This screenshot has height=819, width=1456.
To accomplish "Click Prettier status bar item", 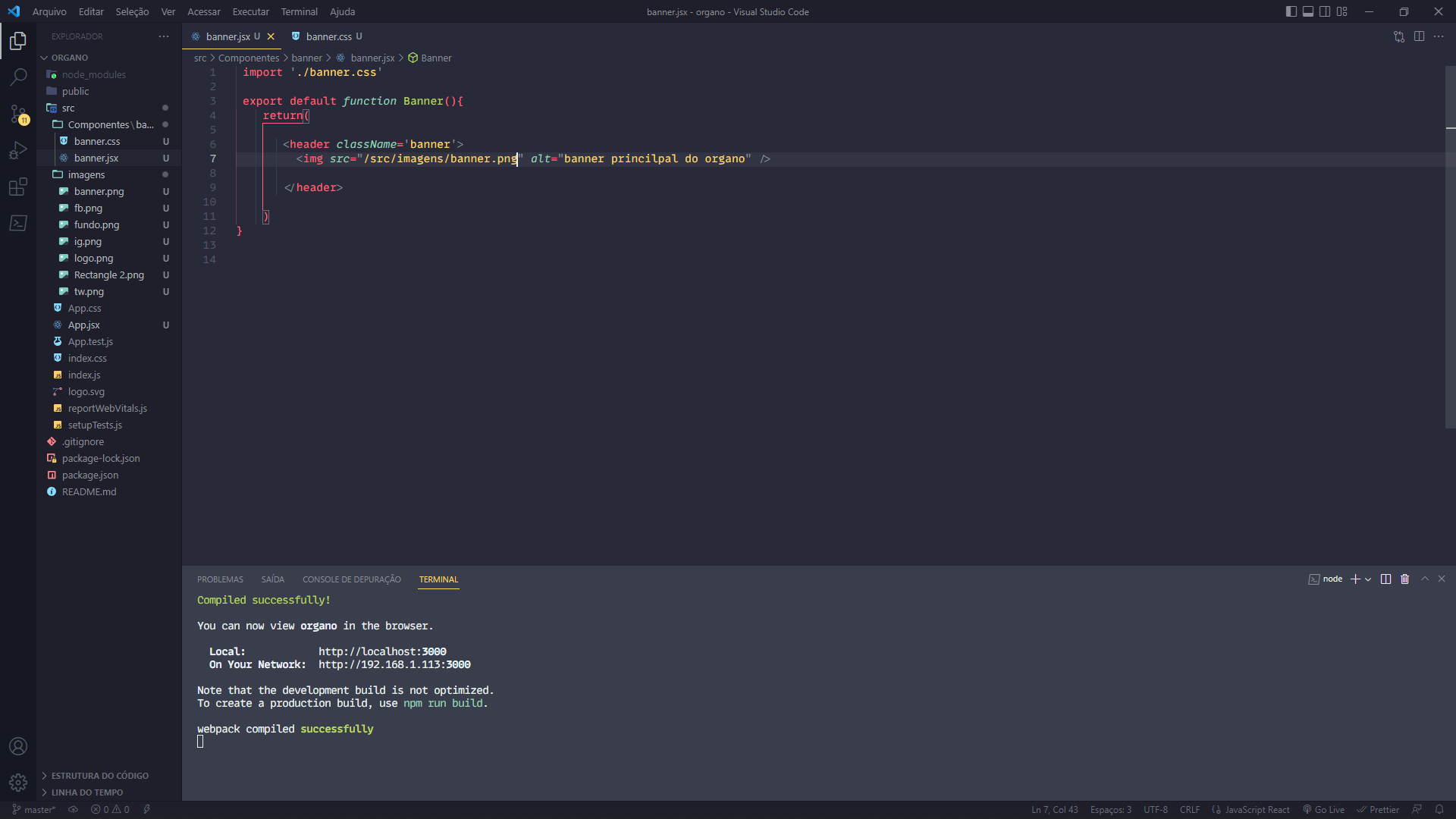I will (1378, 810).
